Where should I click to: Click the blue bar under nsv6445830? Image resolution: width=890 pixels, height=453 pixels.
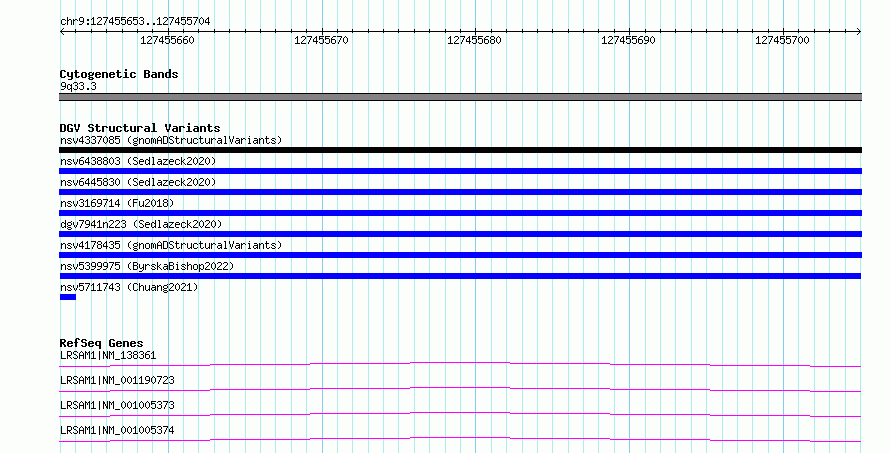460,192
